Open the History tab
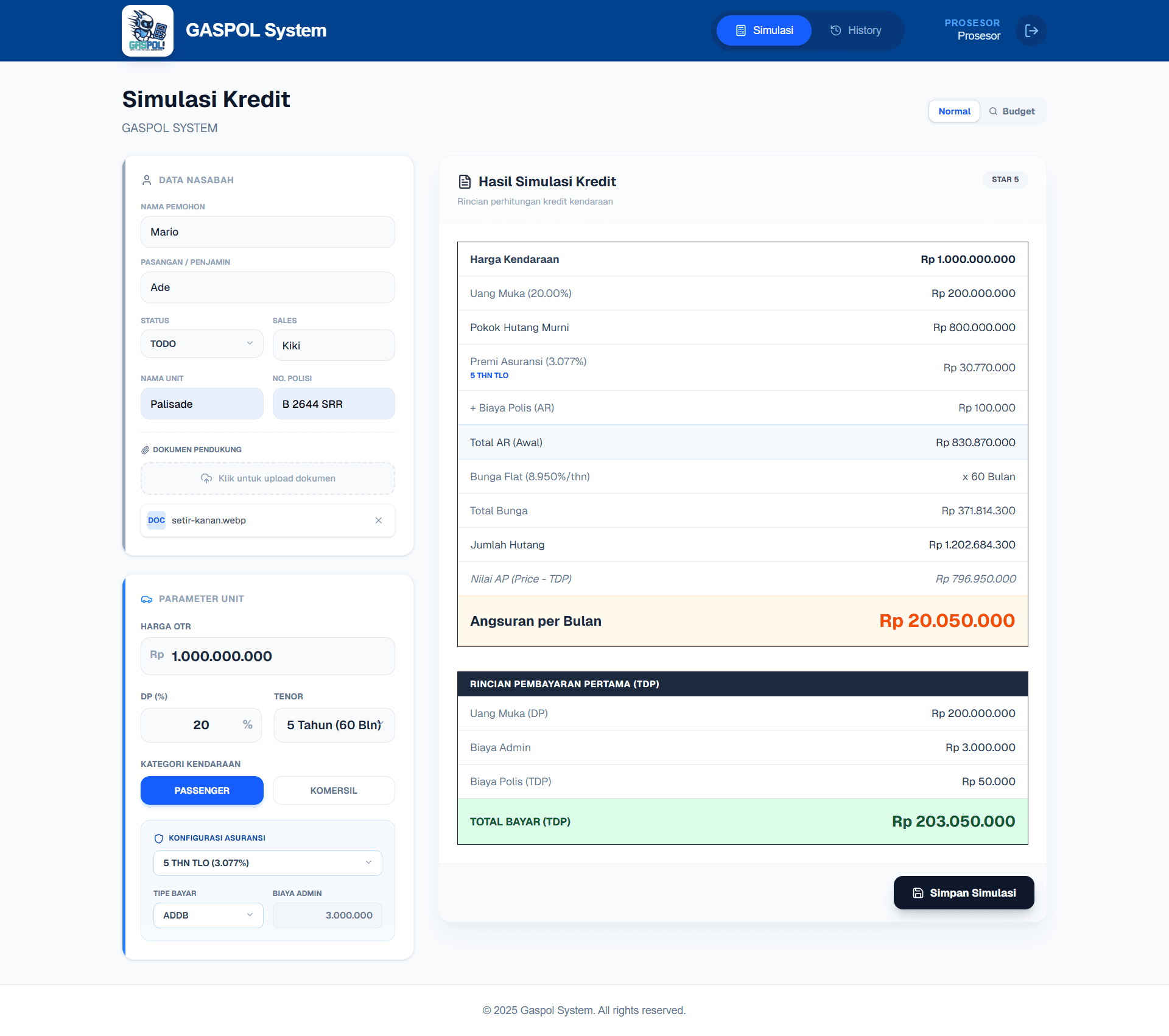This screenshot has height=1036, width=1169. pos(856,30)
